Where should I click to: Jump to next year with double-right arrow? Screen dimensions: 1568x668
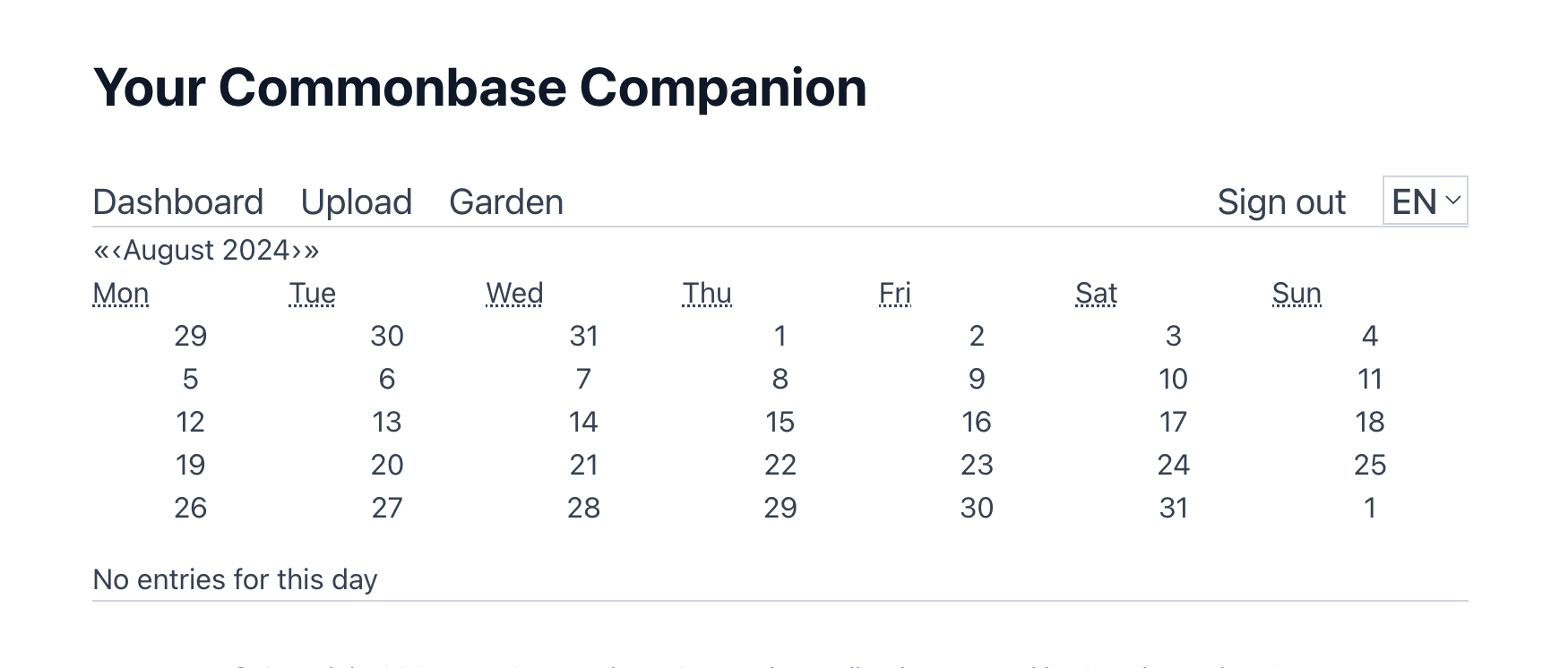point(311,251)
